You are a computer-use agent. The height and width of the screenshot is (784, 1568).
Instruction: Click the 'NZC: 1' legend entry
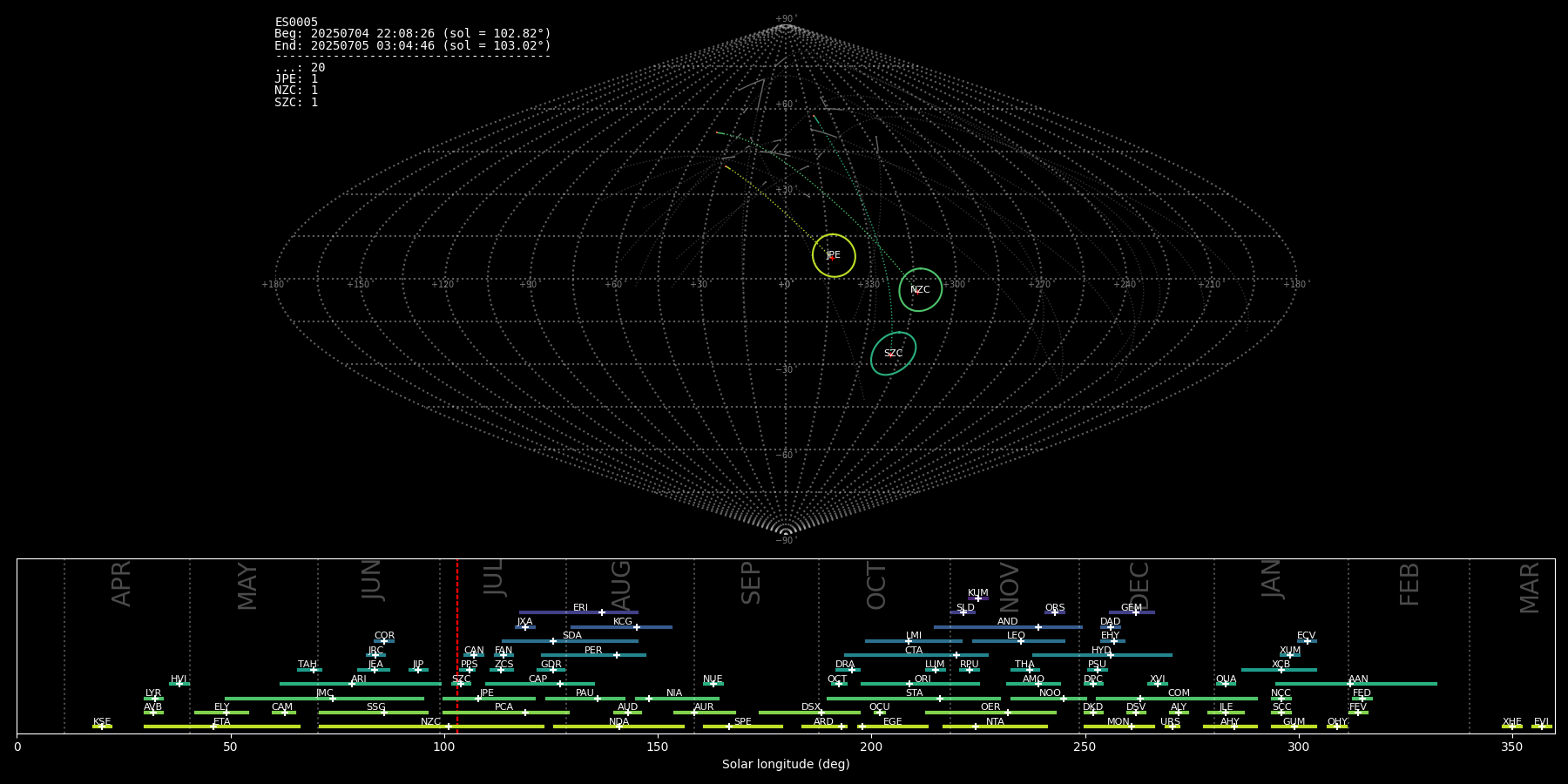(x=296, y=91)
